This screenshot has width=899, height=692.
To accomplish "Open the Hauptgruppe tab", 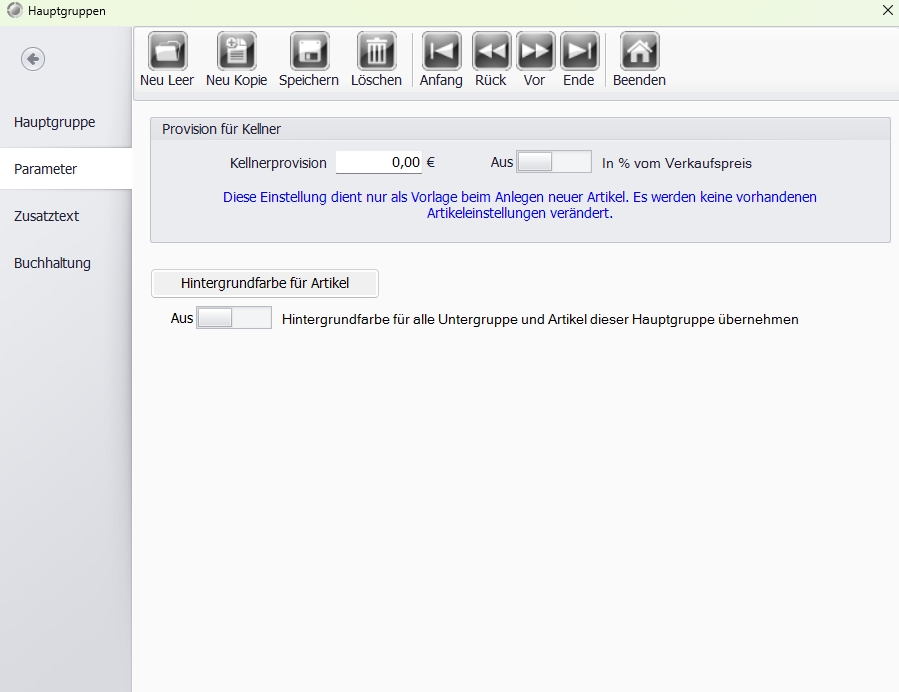I will click(x=66, y=122).
